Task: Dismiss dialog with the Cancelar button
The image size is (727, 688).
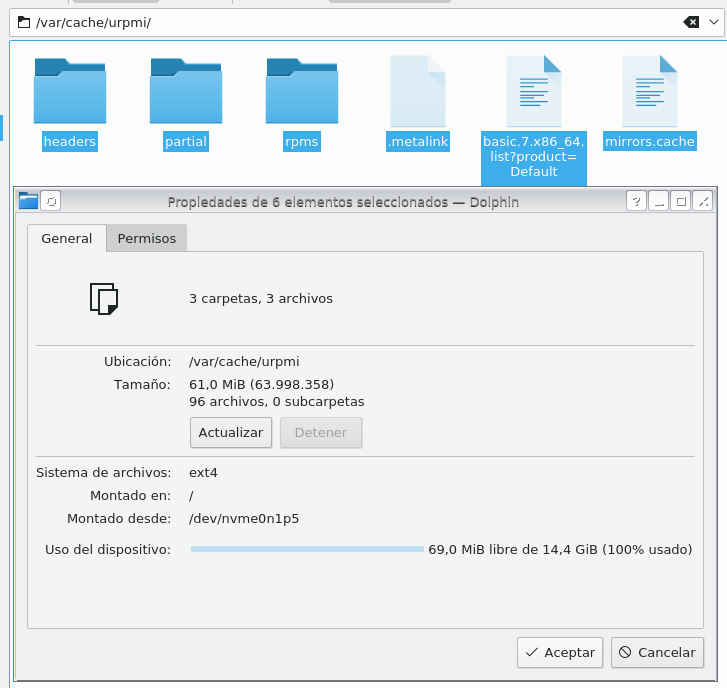Action: (657, 652)
